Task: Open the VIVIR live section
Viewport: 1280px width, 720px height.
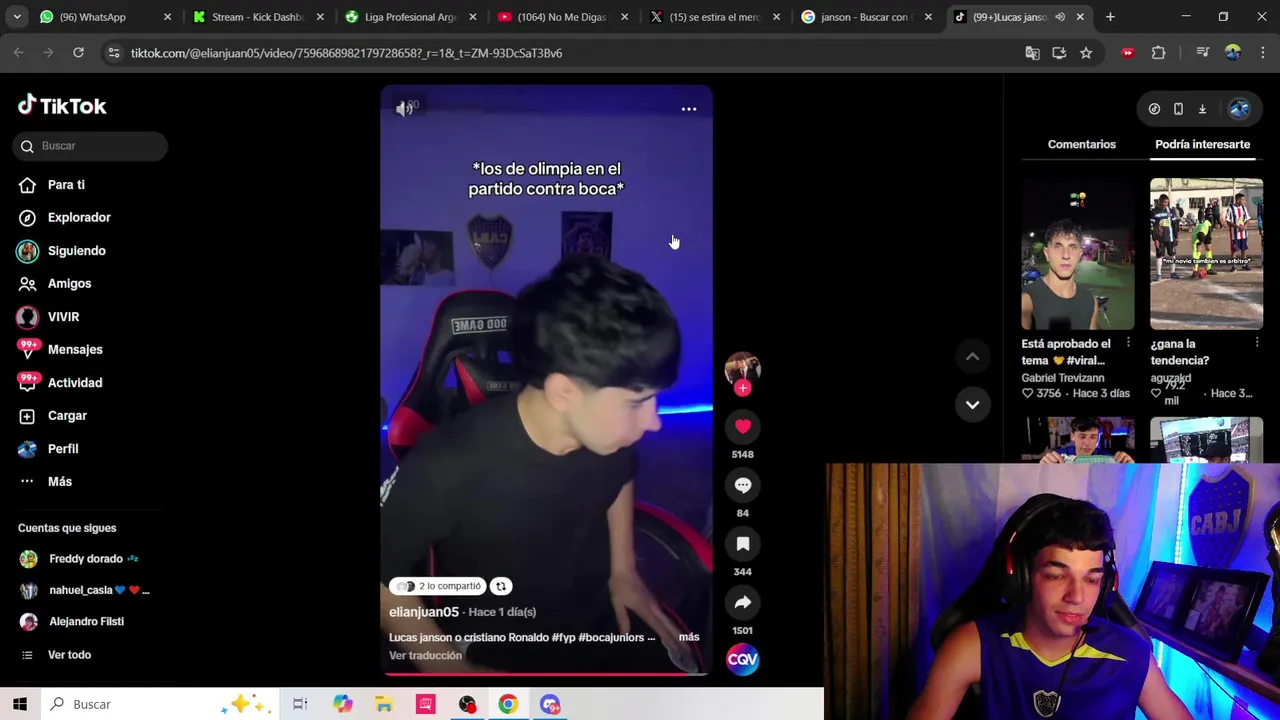Action: pos(63,317)
